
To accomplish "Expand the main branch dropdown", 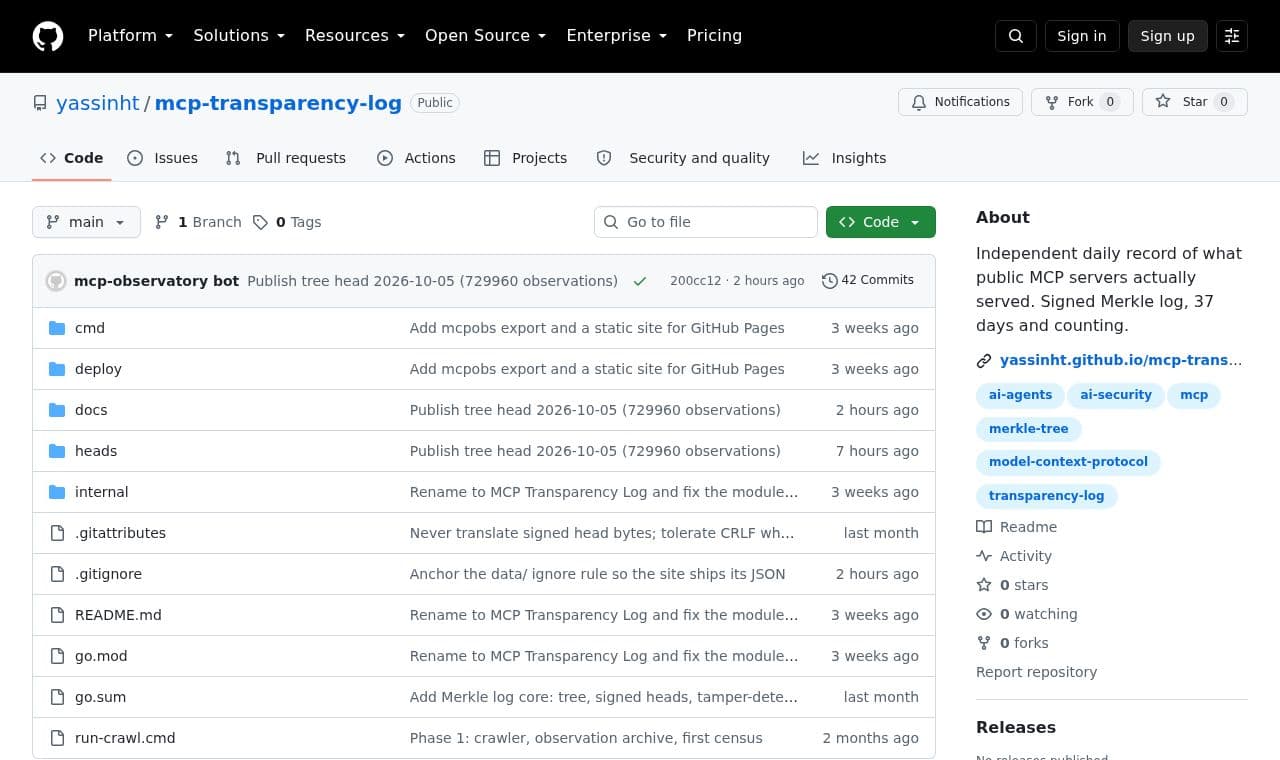I will (86, 222).
